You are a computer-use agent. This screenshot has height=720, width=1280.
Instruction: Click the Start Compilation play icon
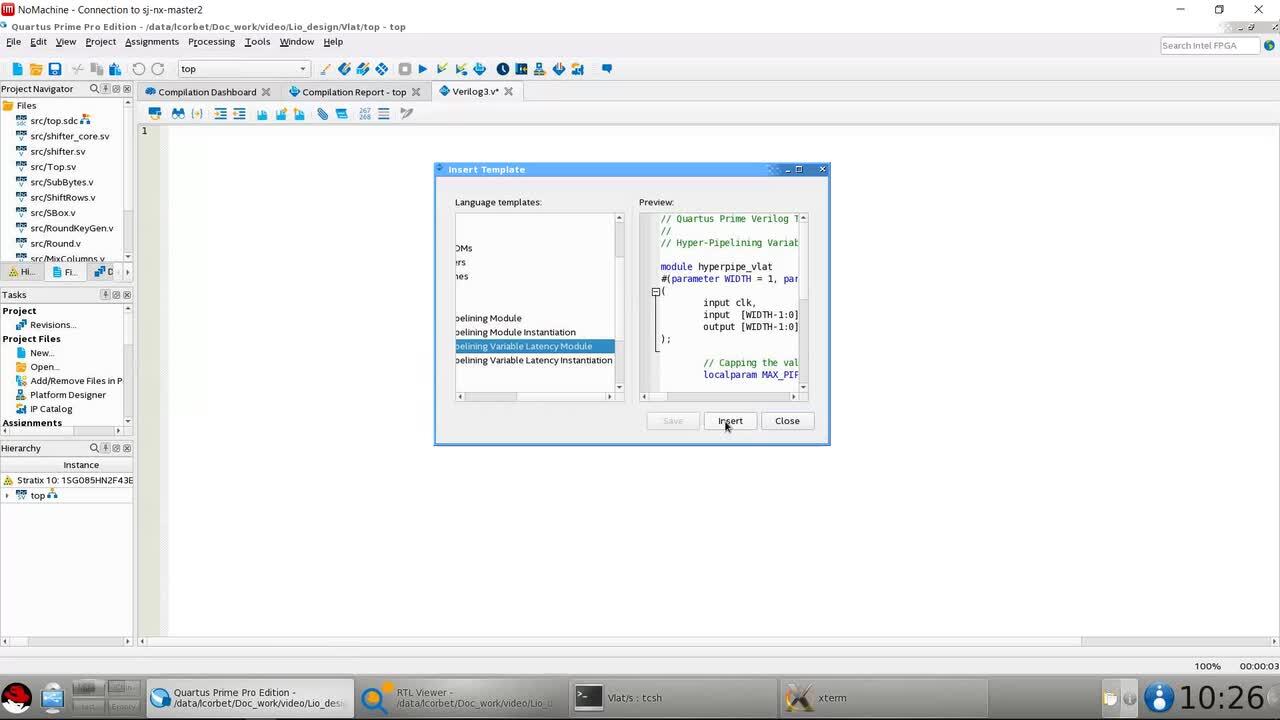coord(423,69)
